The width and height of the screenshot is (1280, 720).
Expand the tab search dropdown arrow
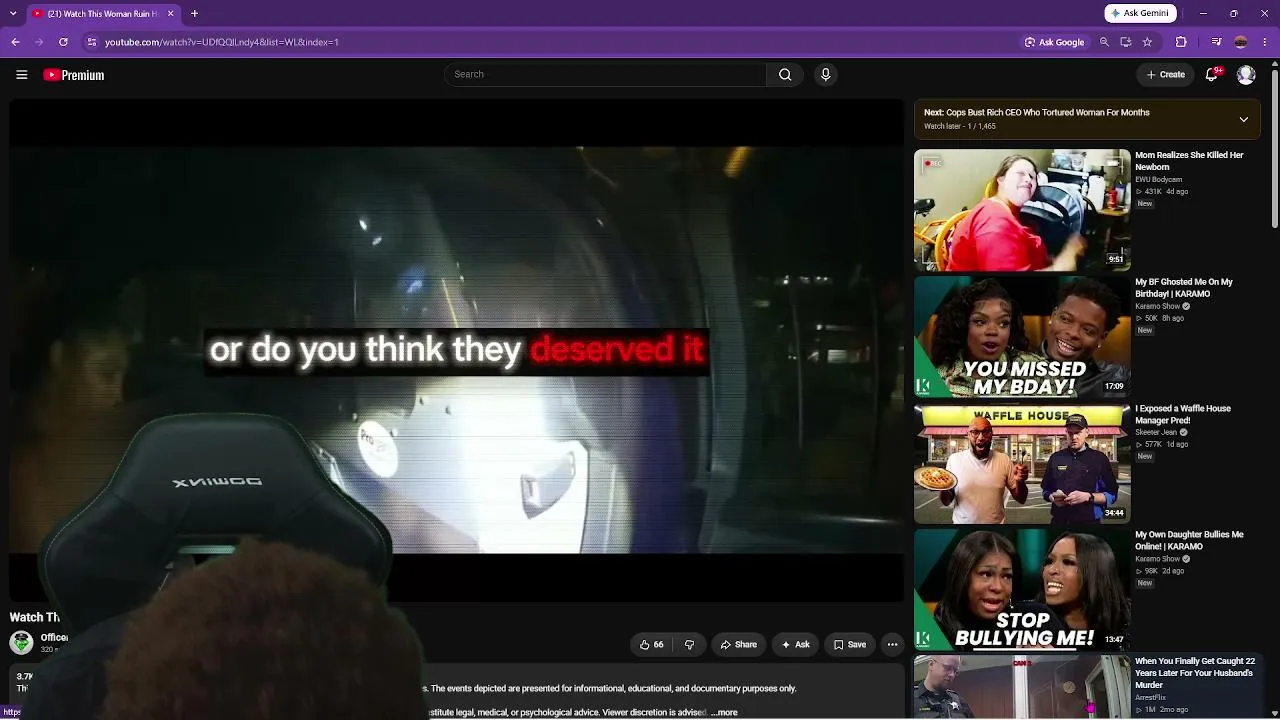pyautogui.click(x=12, y=14)
